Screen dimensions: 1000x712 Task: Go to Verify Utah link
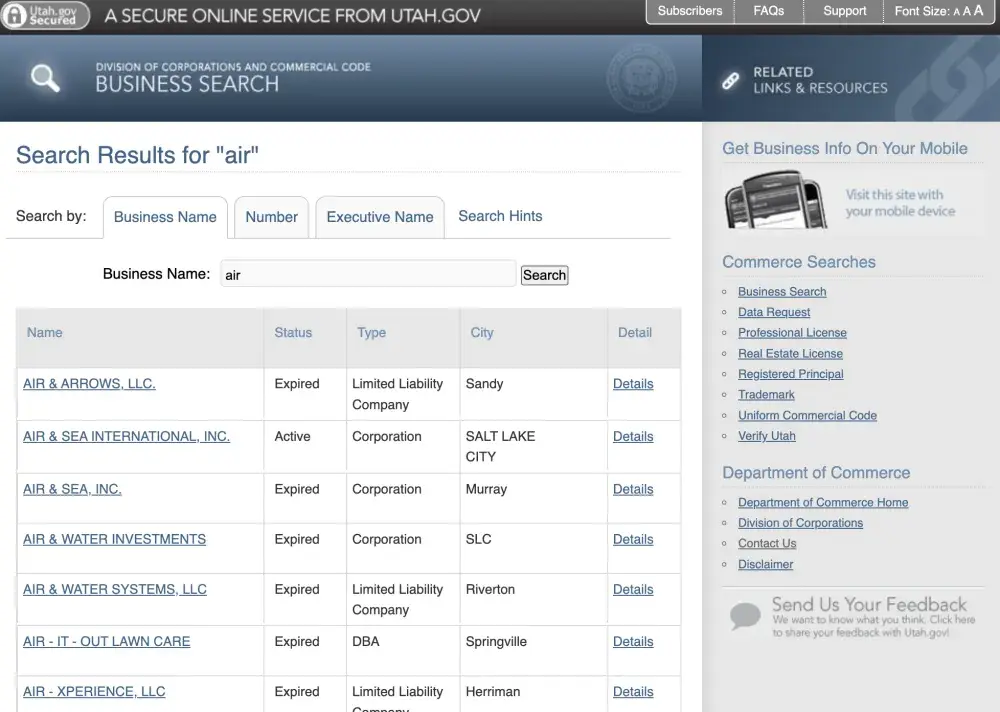point(766,436)
